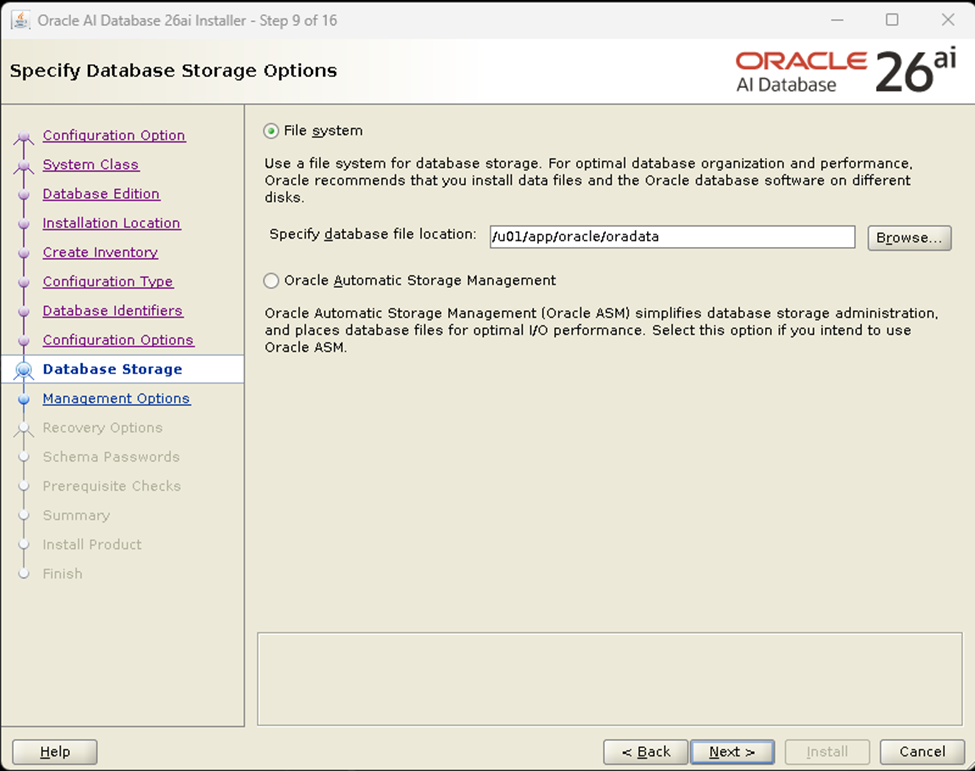Go to Configuration Option step
Screen dimensions: 975x771
click(114, 135)
